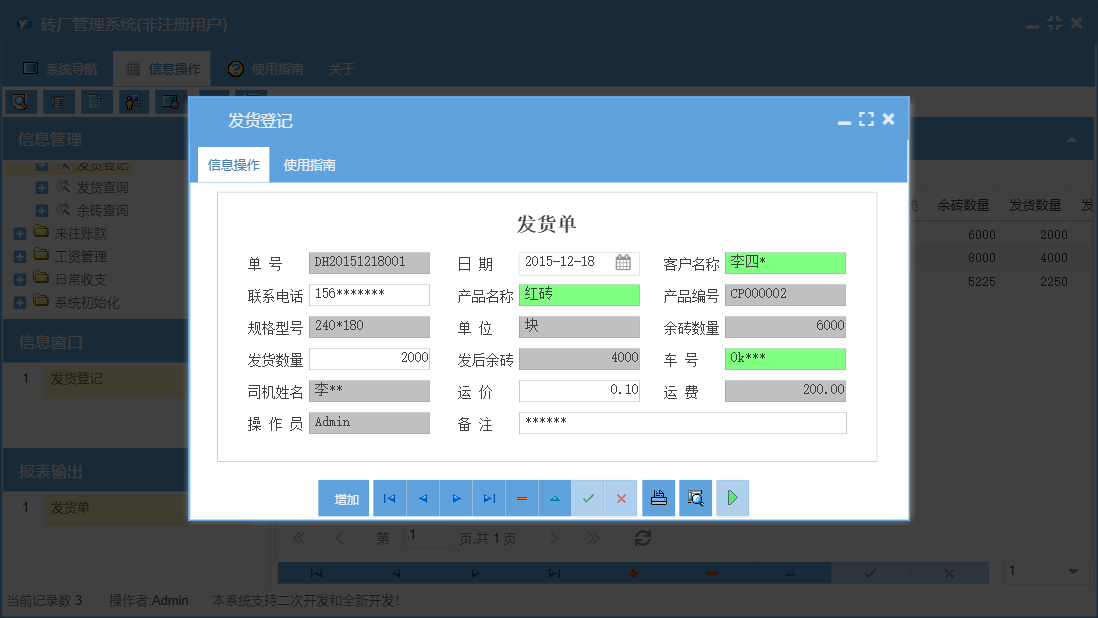Click the refresh icon in the pagination bar

coord(643,537)
